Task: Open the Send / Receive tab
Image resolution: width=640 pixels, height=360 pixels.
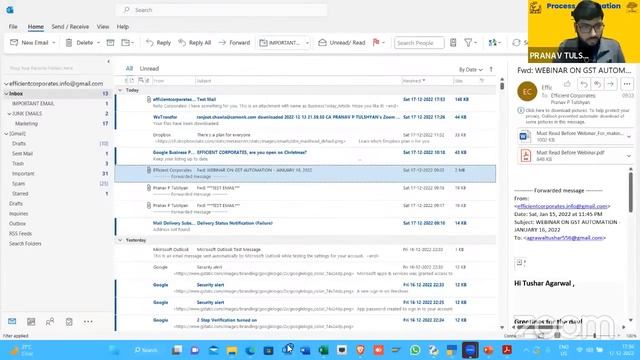Action: [x=70, y=27]
